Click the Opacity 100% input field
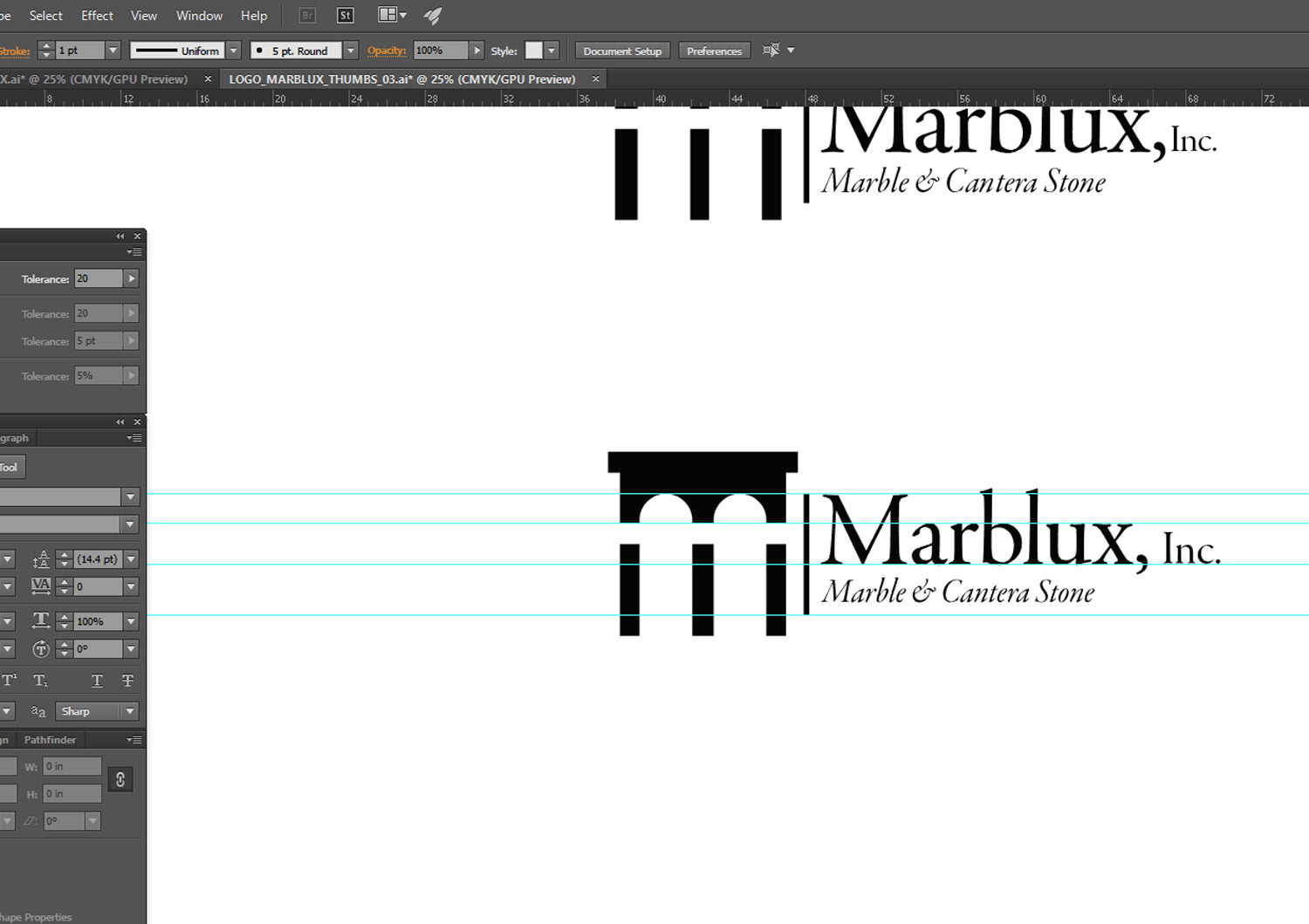Screen dimensions: 1309x924 click(x=441, y=51)
